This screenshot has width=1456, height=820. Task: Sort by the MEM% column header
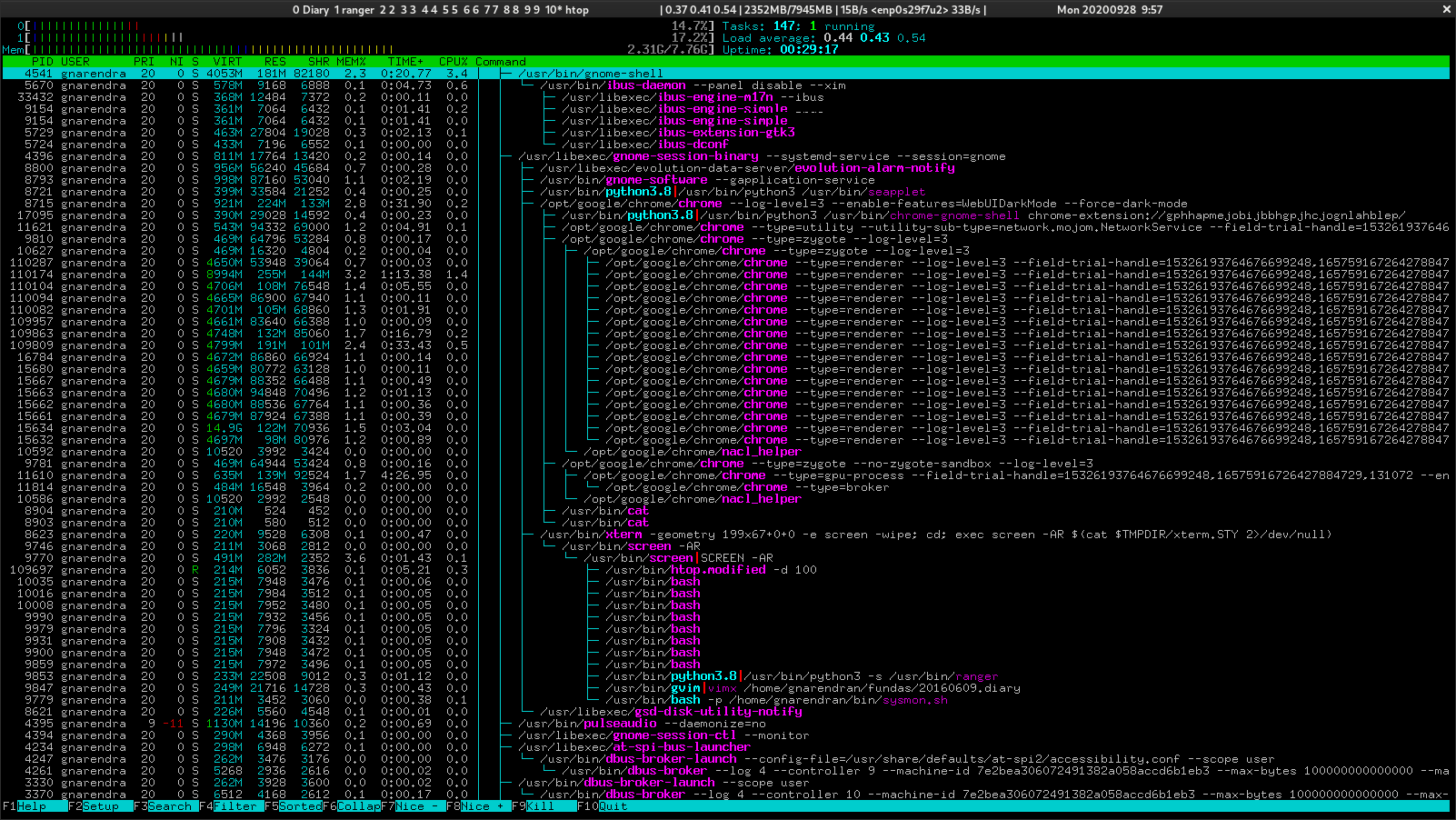click(x=352, y=62)
